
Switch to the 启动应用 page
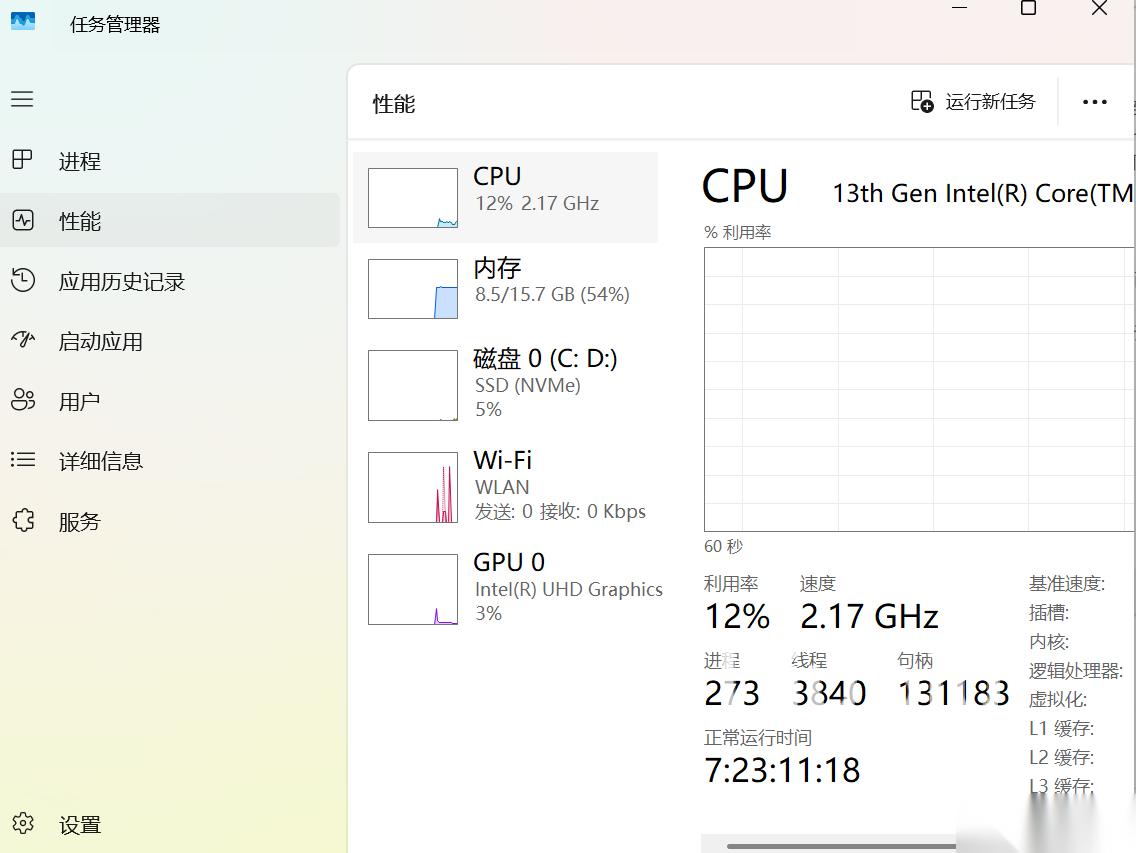170,341
